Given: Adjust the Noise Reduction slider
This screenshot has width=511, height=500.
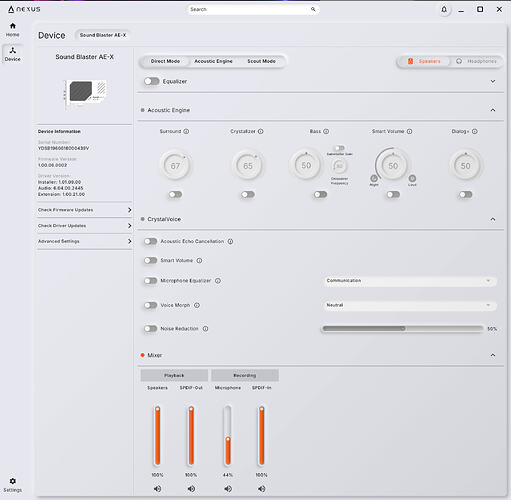Looking at the screenshot, I should point(402,329).
